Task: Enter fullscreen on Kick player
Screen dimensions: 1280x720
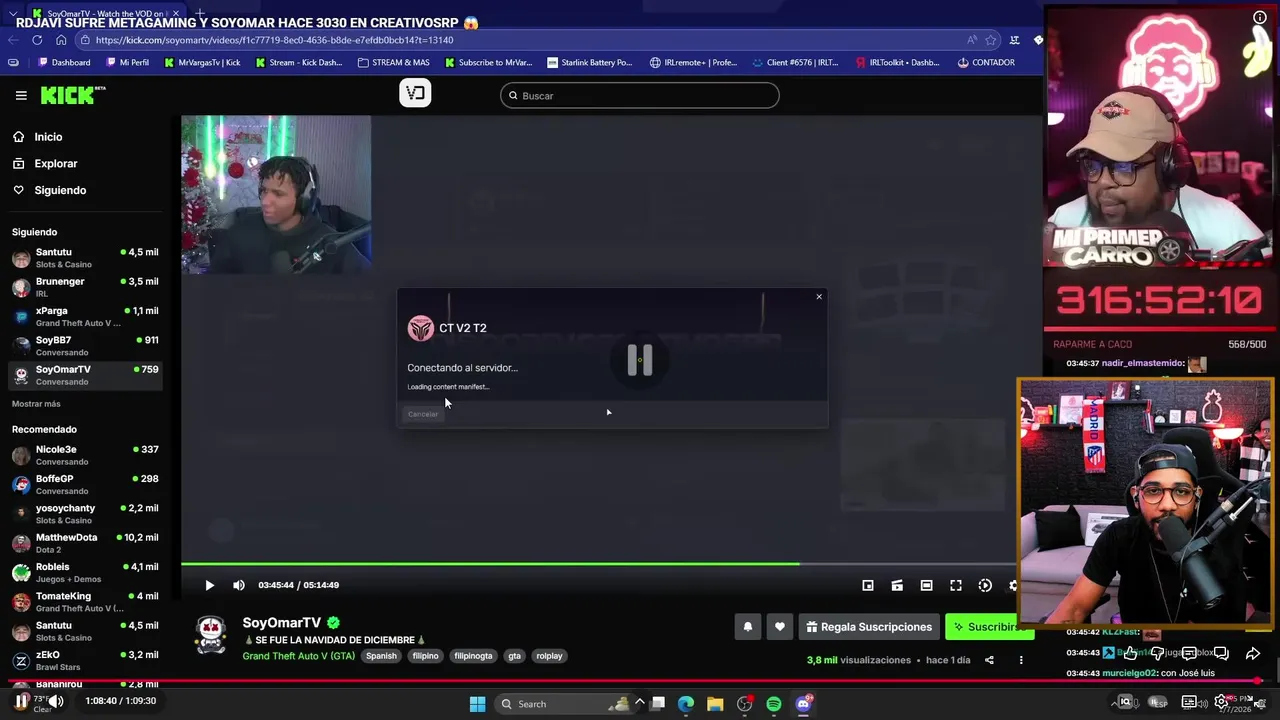Action: tap(956, 585)
